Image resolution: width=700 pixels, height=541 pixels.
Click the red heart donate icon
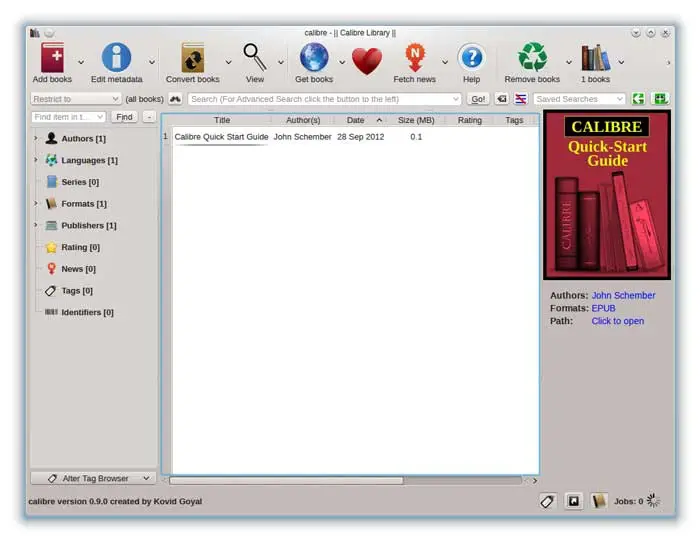[x=367, y=61]
